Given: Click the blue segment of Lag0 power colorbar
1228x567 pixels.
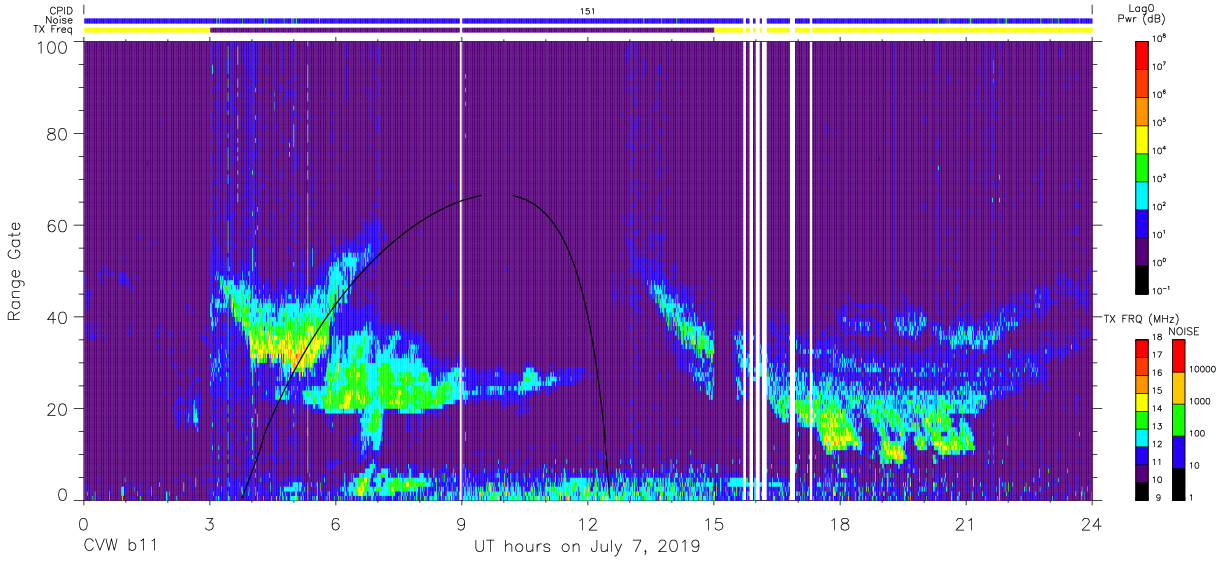Looking at the screenshot, I should point(1142,223).
